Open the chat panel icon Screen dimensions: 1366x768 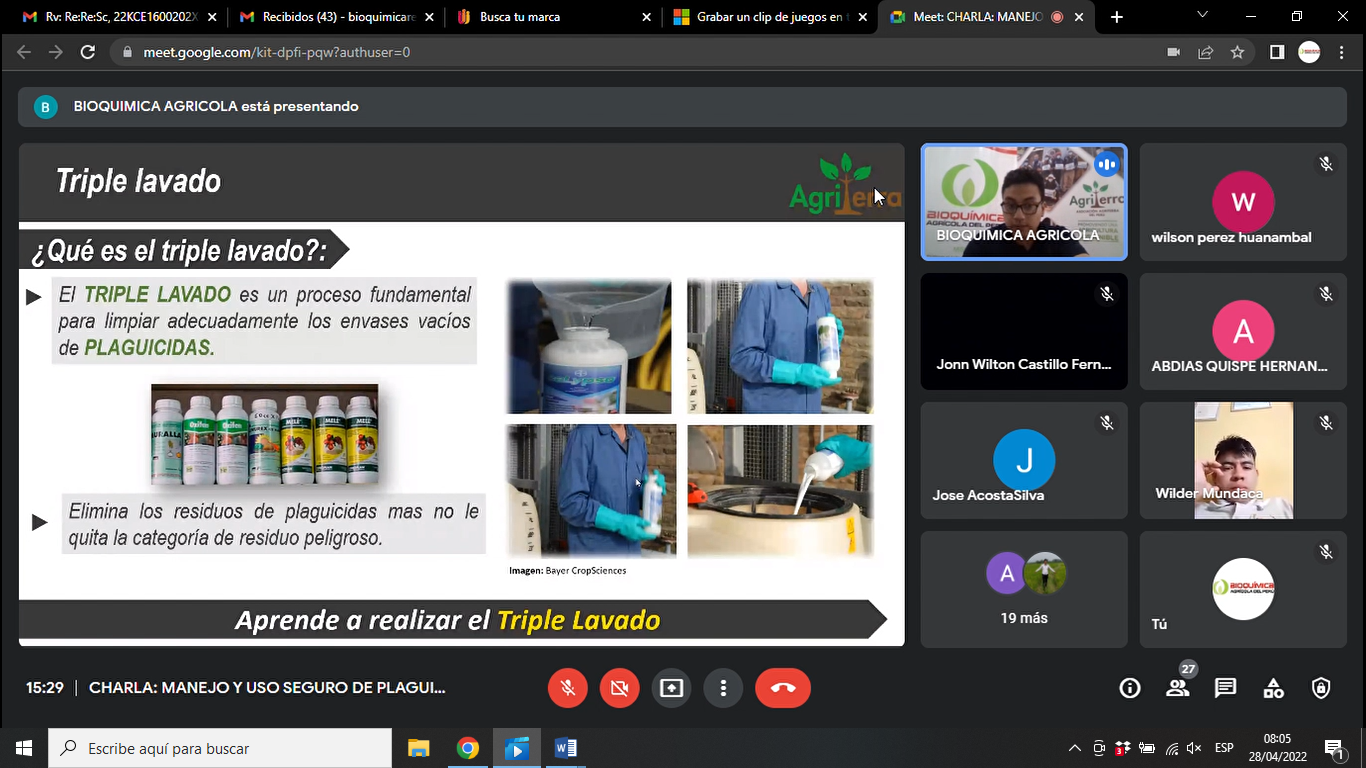(x=1225, y=688)
